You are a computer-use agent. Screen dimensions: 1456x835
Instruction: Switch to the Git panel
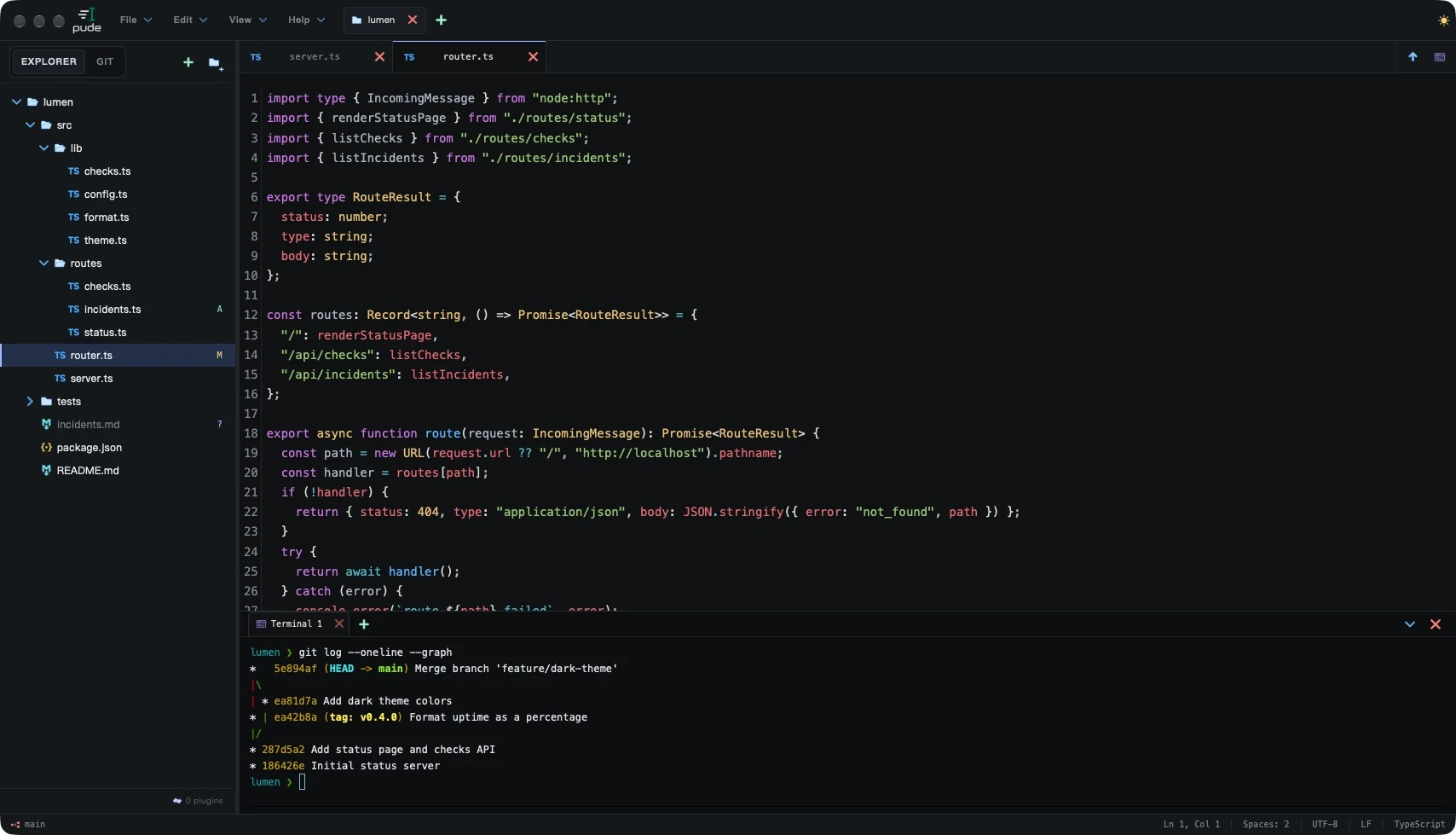click(105, 61)
